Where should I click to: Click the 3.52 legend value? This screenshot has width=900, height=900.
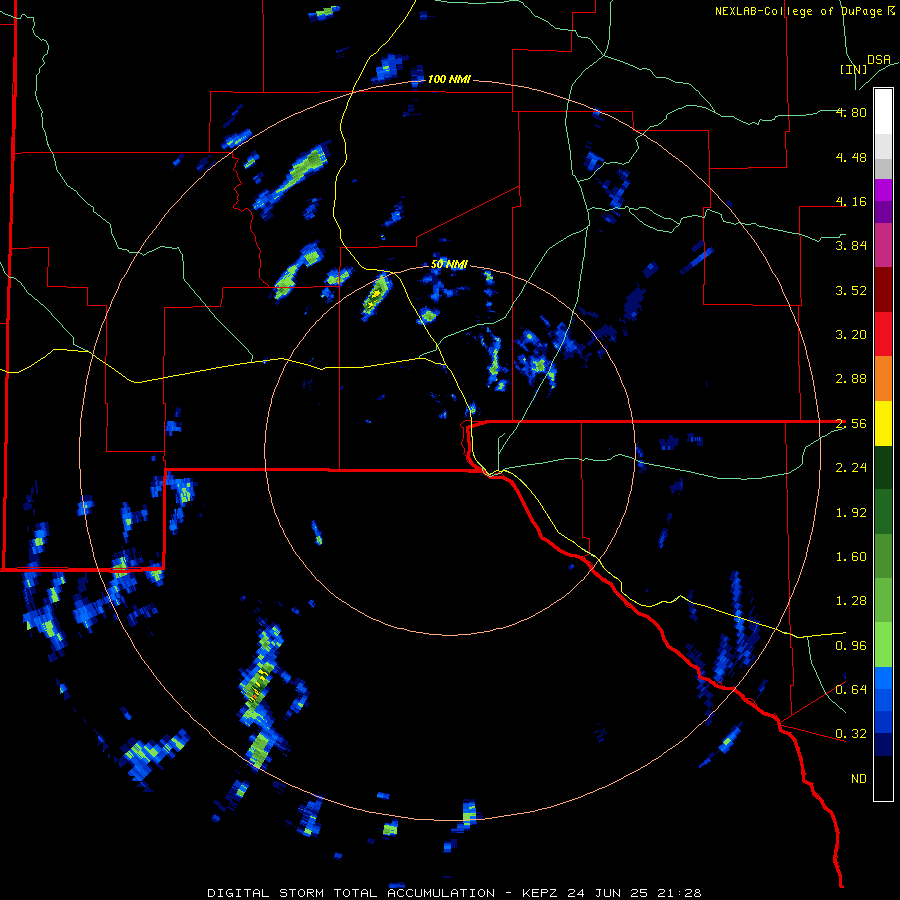pos(851,290)
